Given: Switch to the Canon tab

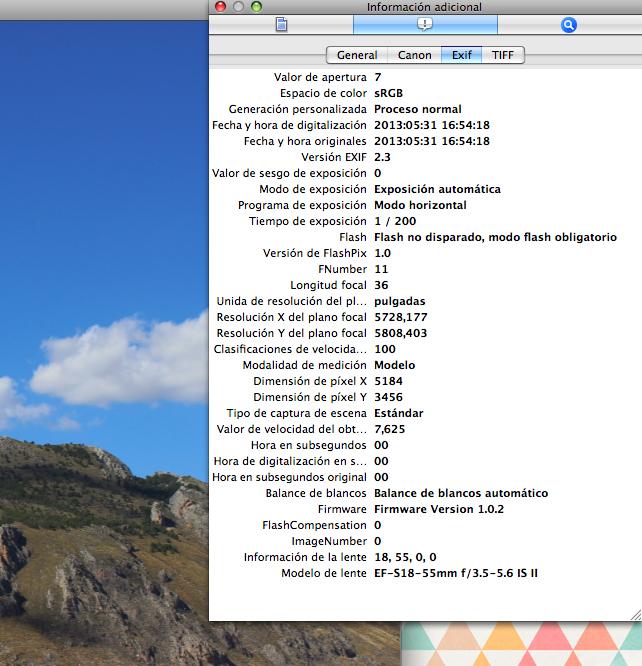Looking at the screenshot, I should pyautogui.click(x=414, y=55).
